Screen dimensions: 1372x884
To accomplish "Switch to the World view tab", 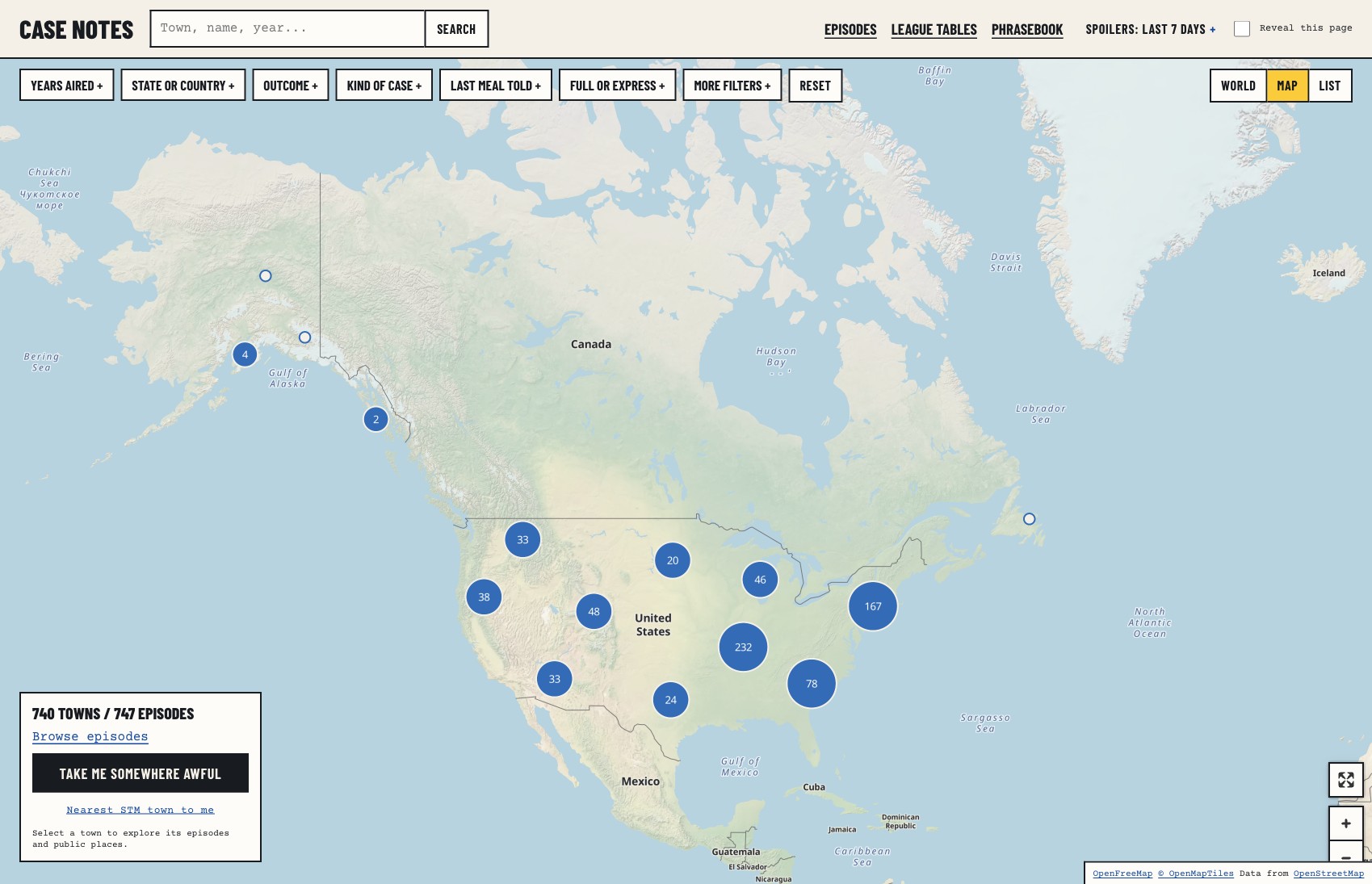I will coord(1238,86).
